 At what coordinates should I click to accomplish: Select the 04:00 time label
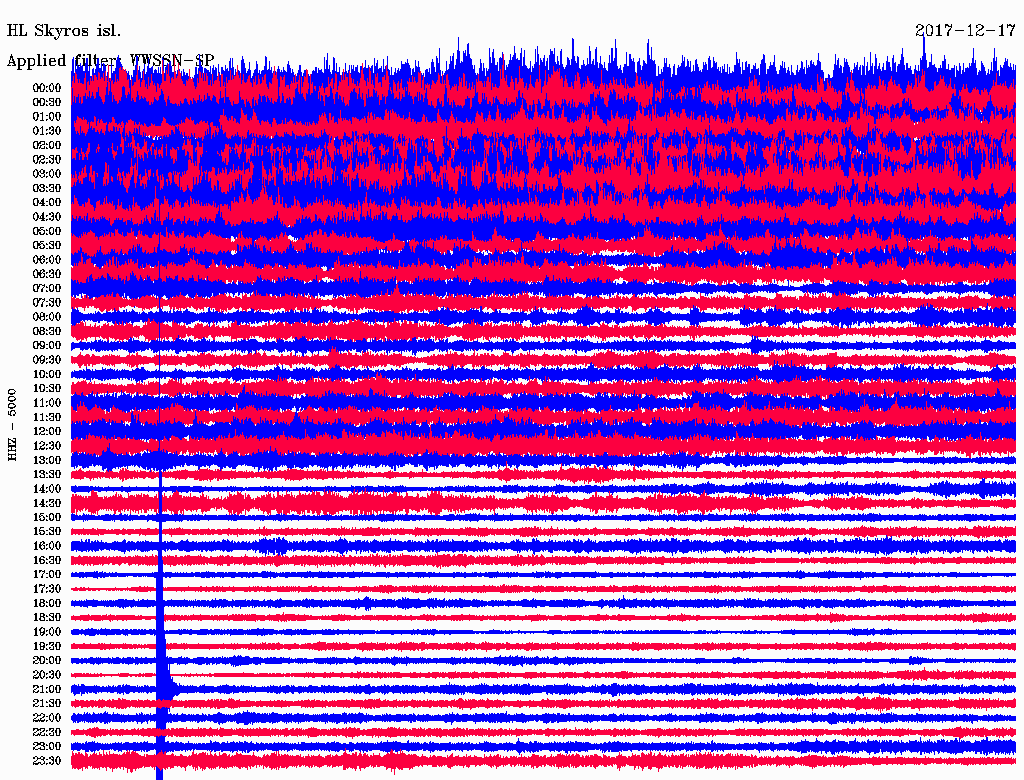pos(47,203)
